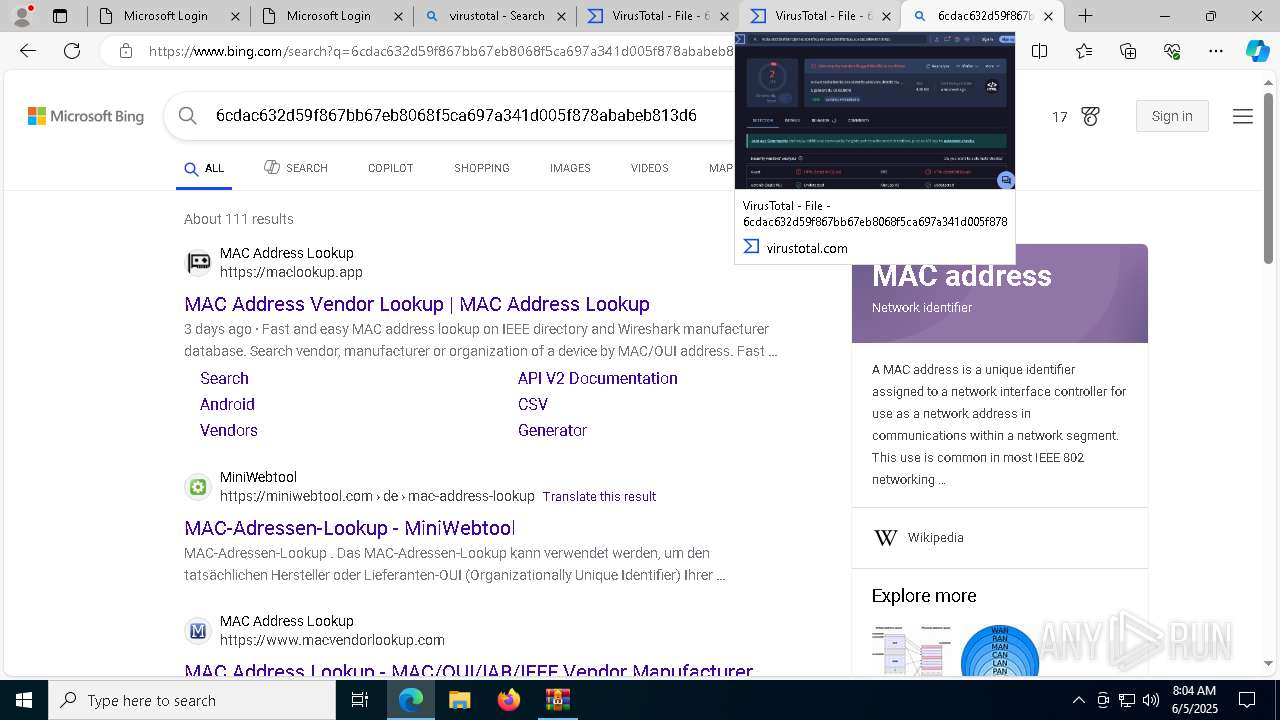1280x720 pixels.
Task: Open WinRAR on taskbar
Action: 557,700
